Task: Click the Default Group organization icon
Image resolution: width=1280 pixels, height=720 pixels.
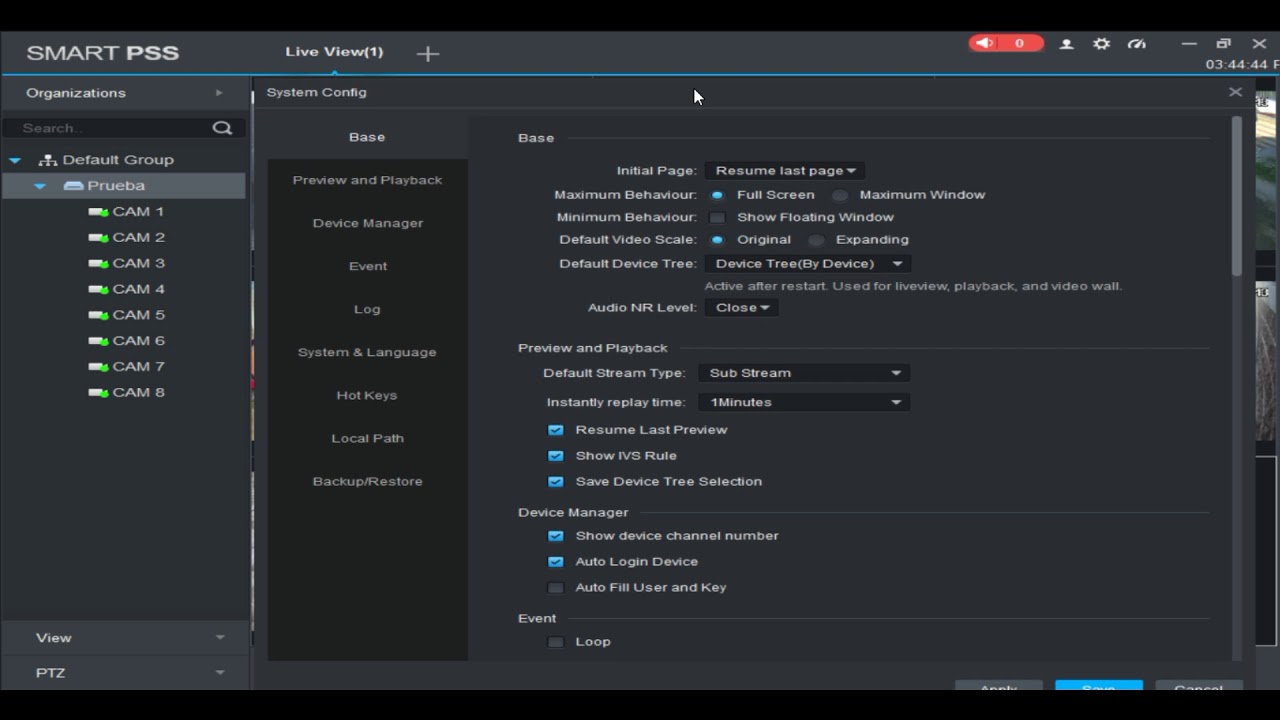Action: pos(47,160)
